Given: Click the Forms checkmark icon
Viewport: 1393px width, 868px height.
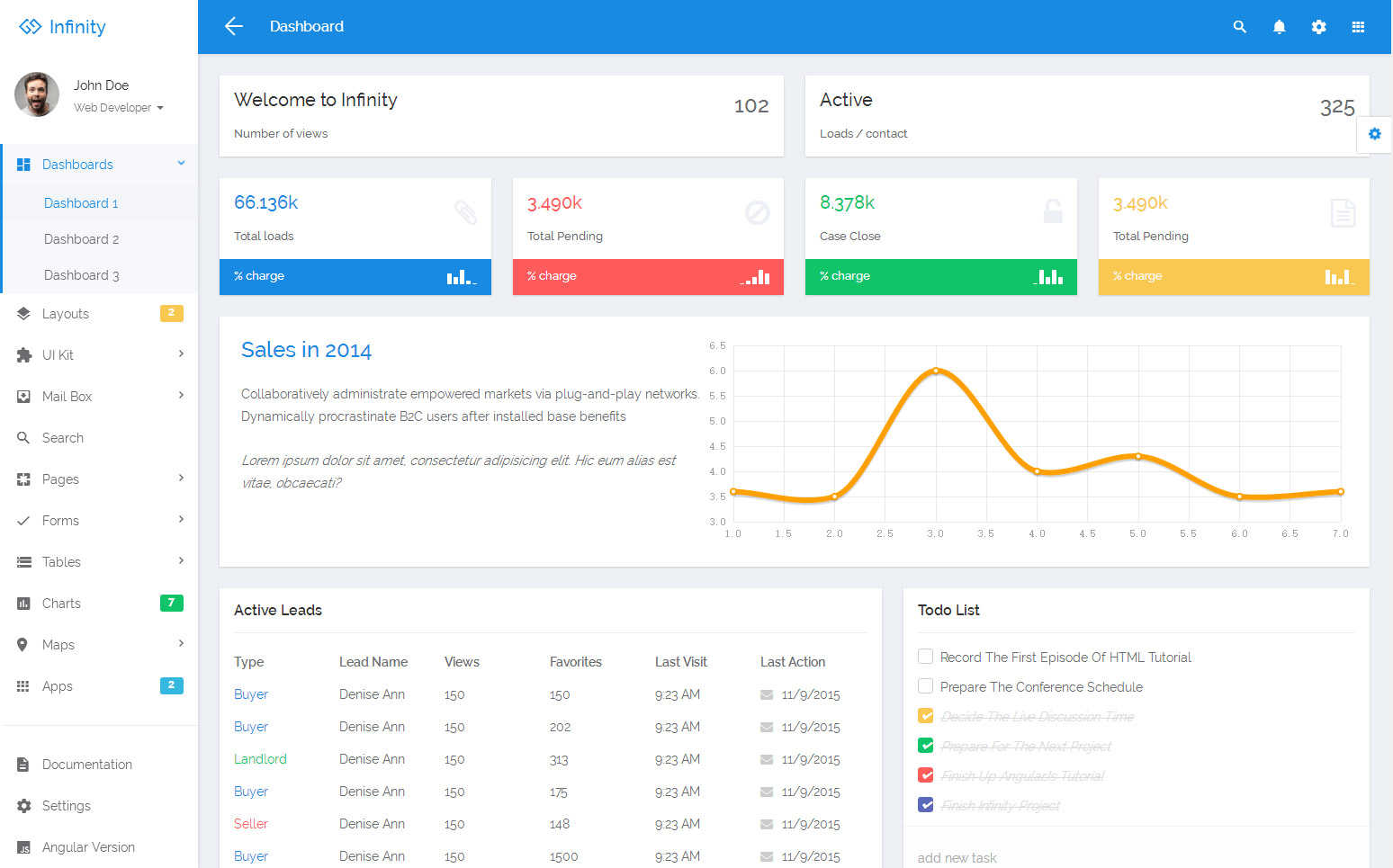Looking at the screenshot, I should 23,521.
